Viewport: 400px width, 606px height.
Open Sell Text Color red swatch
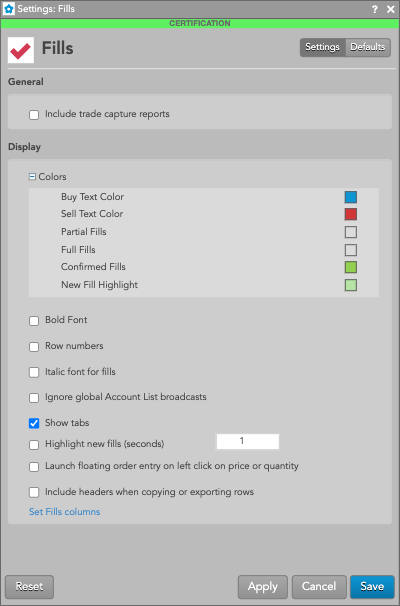pos(351,214)
